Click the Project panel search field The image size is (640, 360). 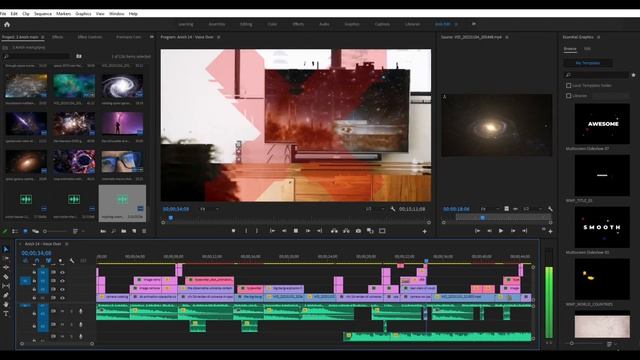point(36,56)
